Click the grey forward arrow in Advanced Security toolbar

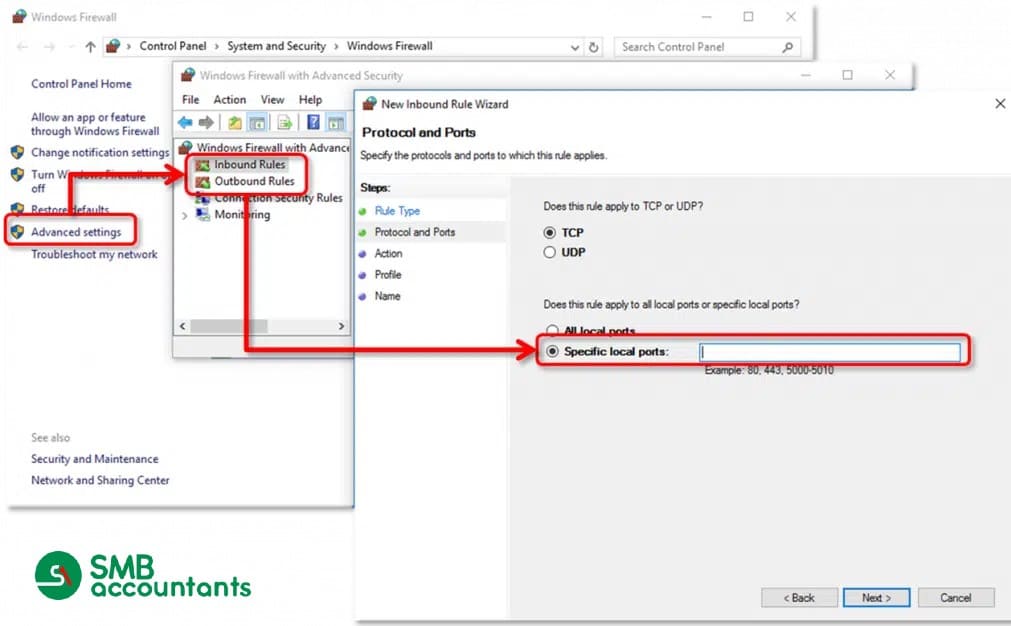(206, 122)
